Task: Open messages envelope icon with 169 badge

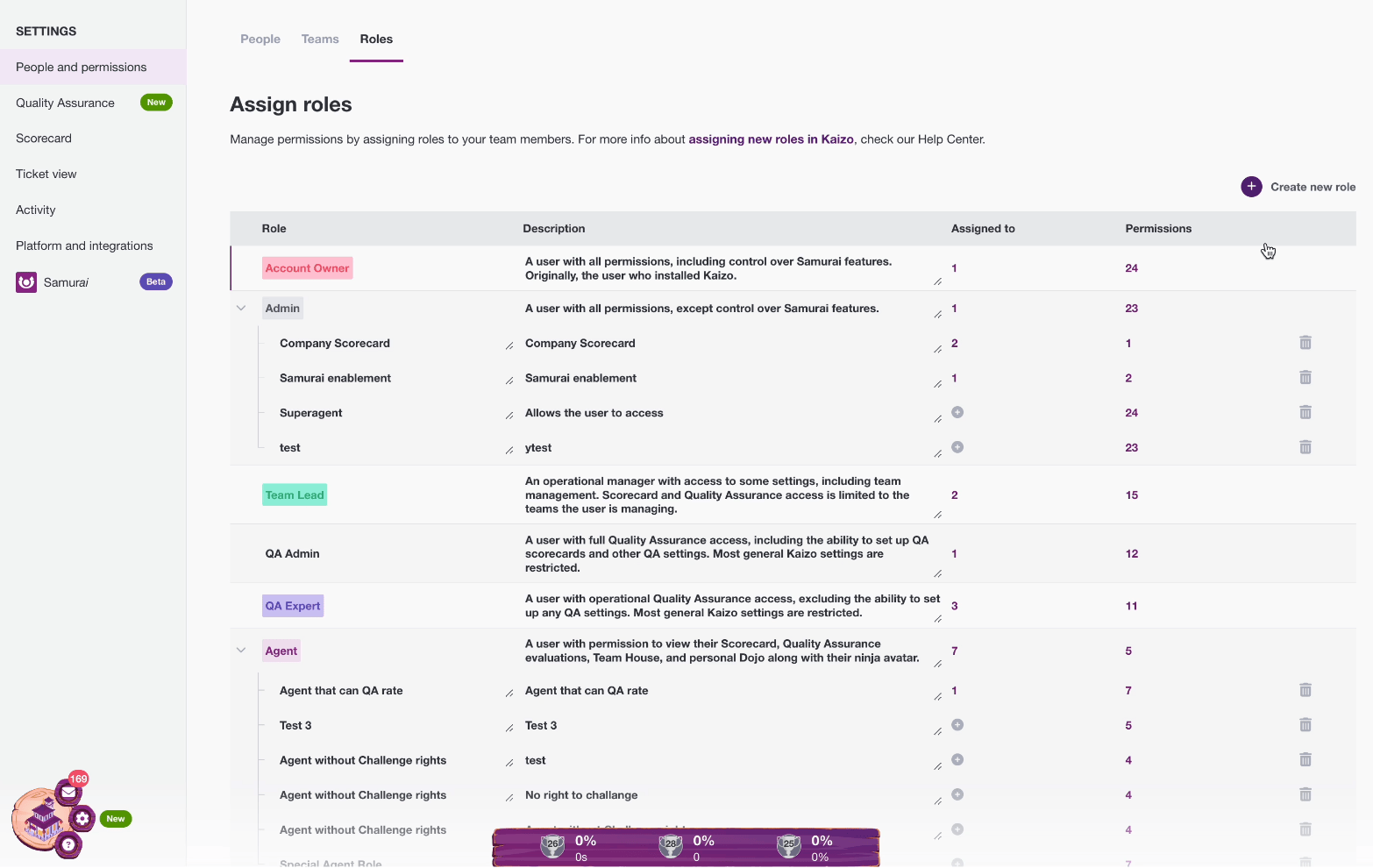Action: pos(68,793)
